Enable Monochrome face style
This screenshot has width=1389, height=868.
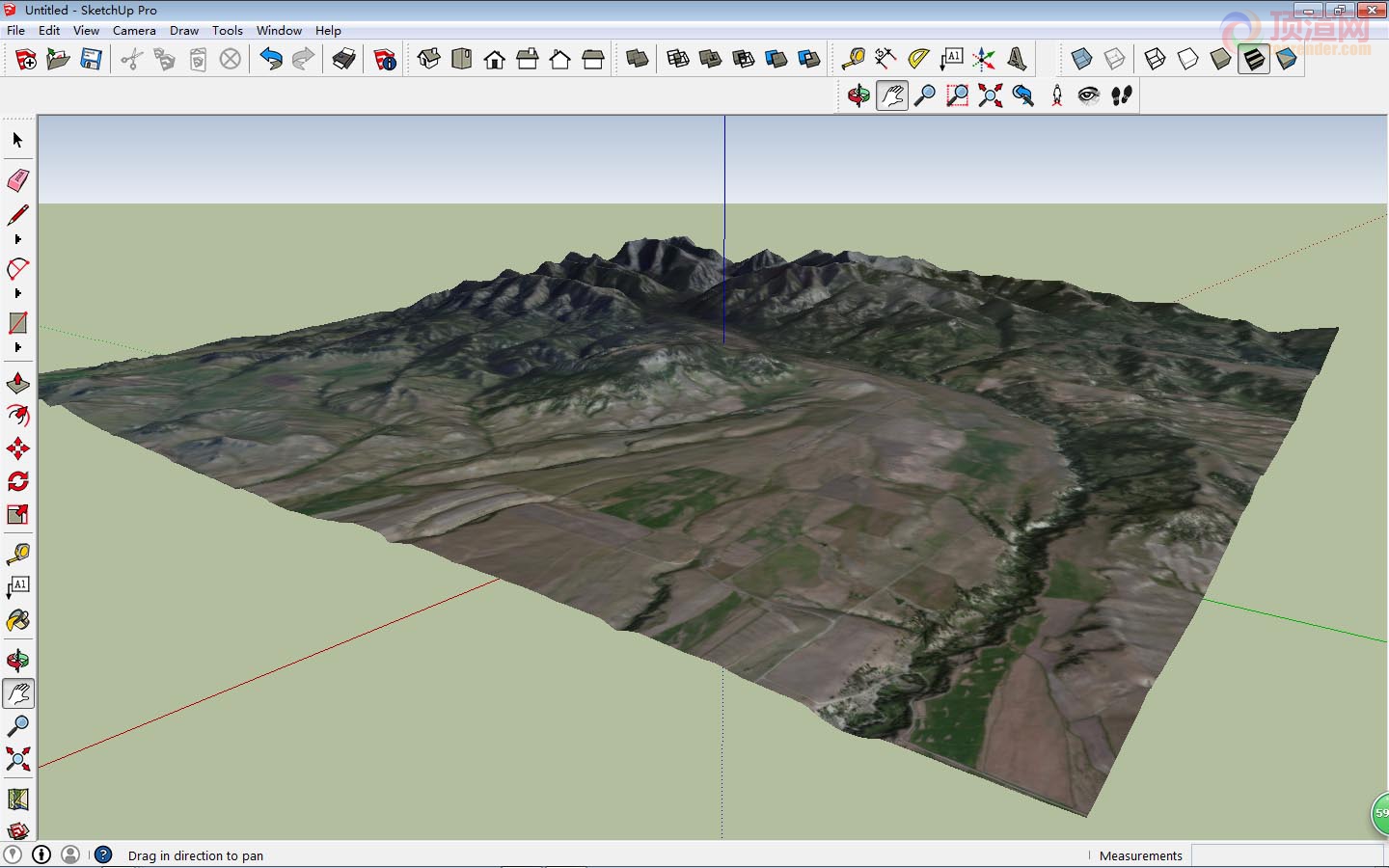[1286, 60]
